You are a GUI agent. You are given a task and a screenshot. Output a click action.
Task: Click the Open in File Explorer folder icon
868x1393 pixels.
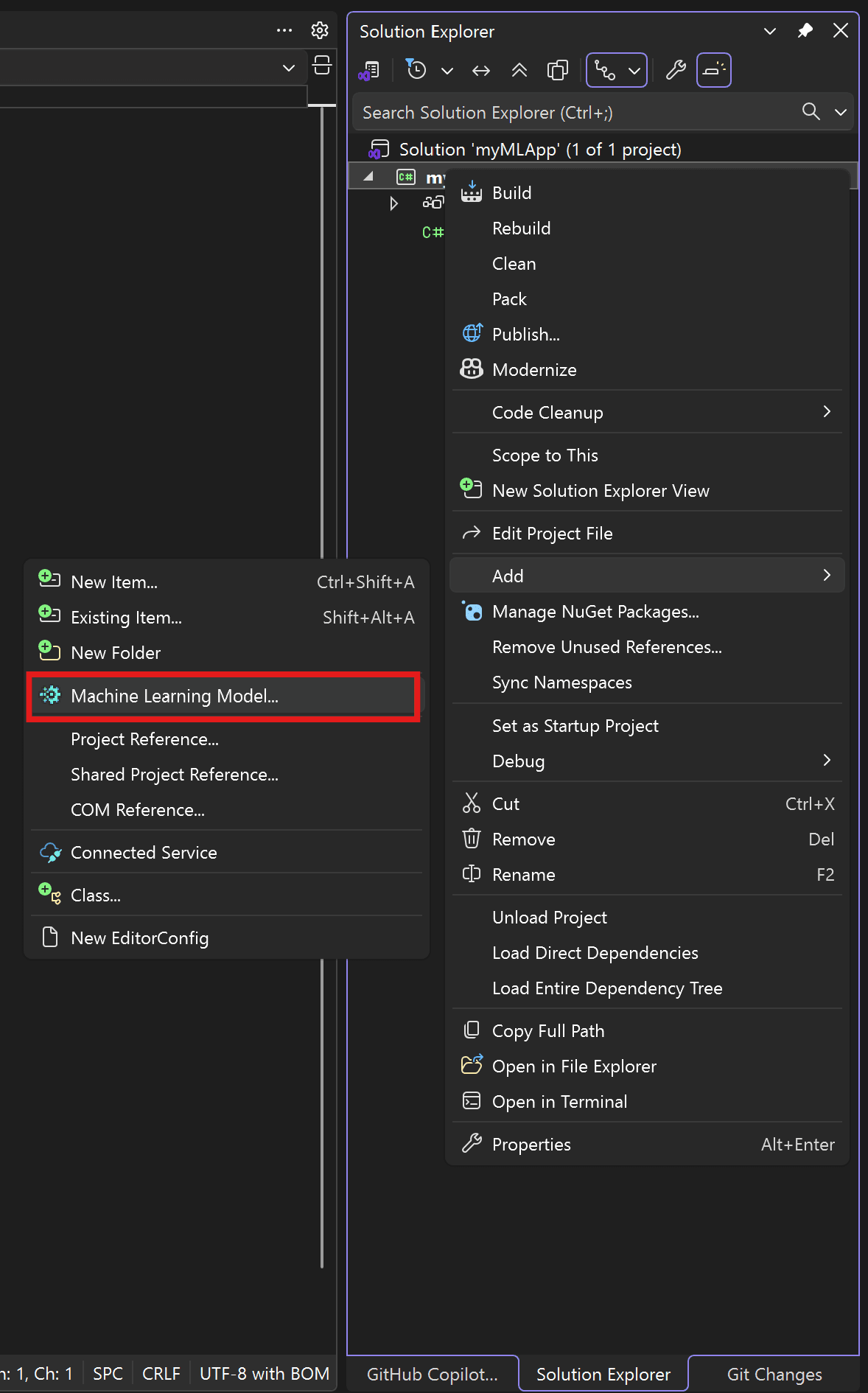[x=472, y=1065]
